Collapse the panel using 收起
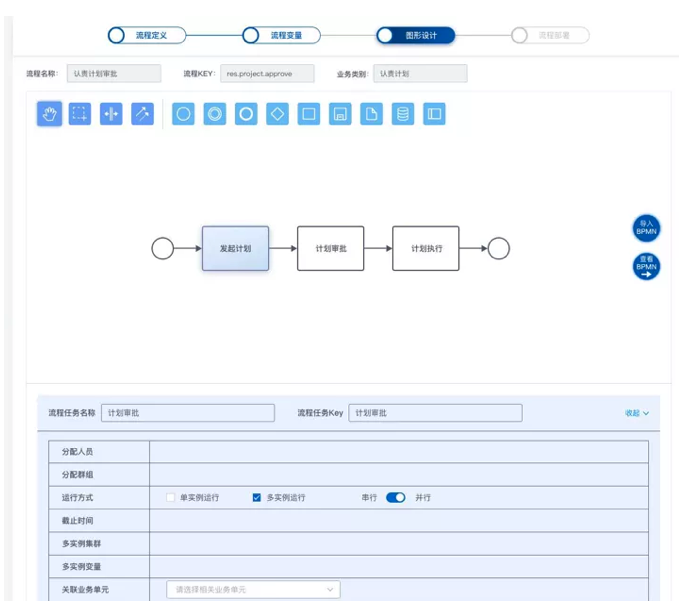This screenshot has height=607, width=679. point(637,413)
